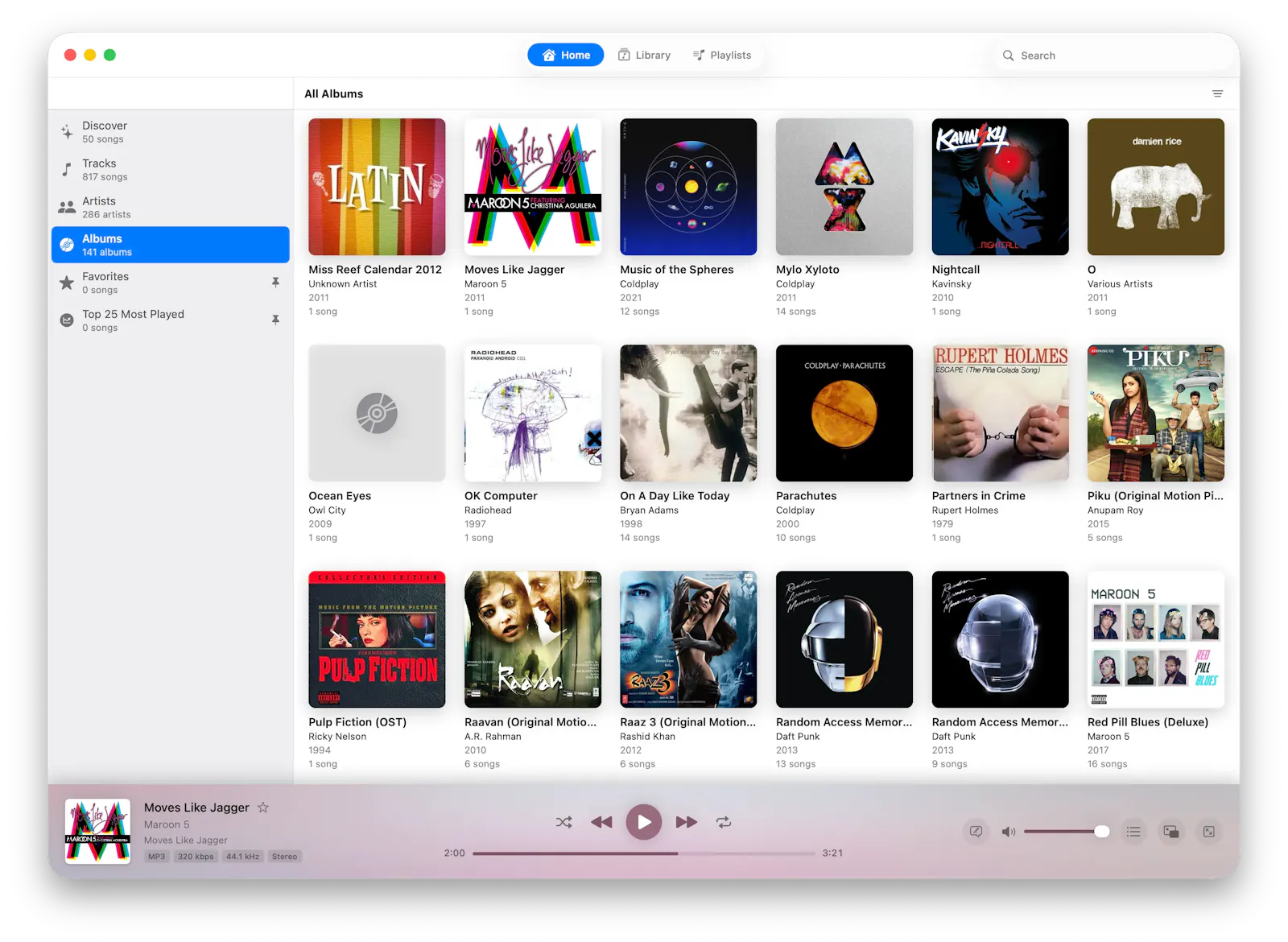Skip to previous track
This screenshot has width=1288, height=942.
[x=601, y=822]
